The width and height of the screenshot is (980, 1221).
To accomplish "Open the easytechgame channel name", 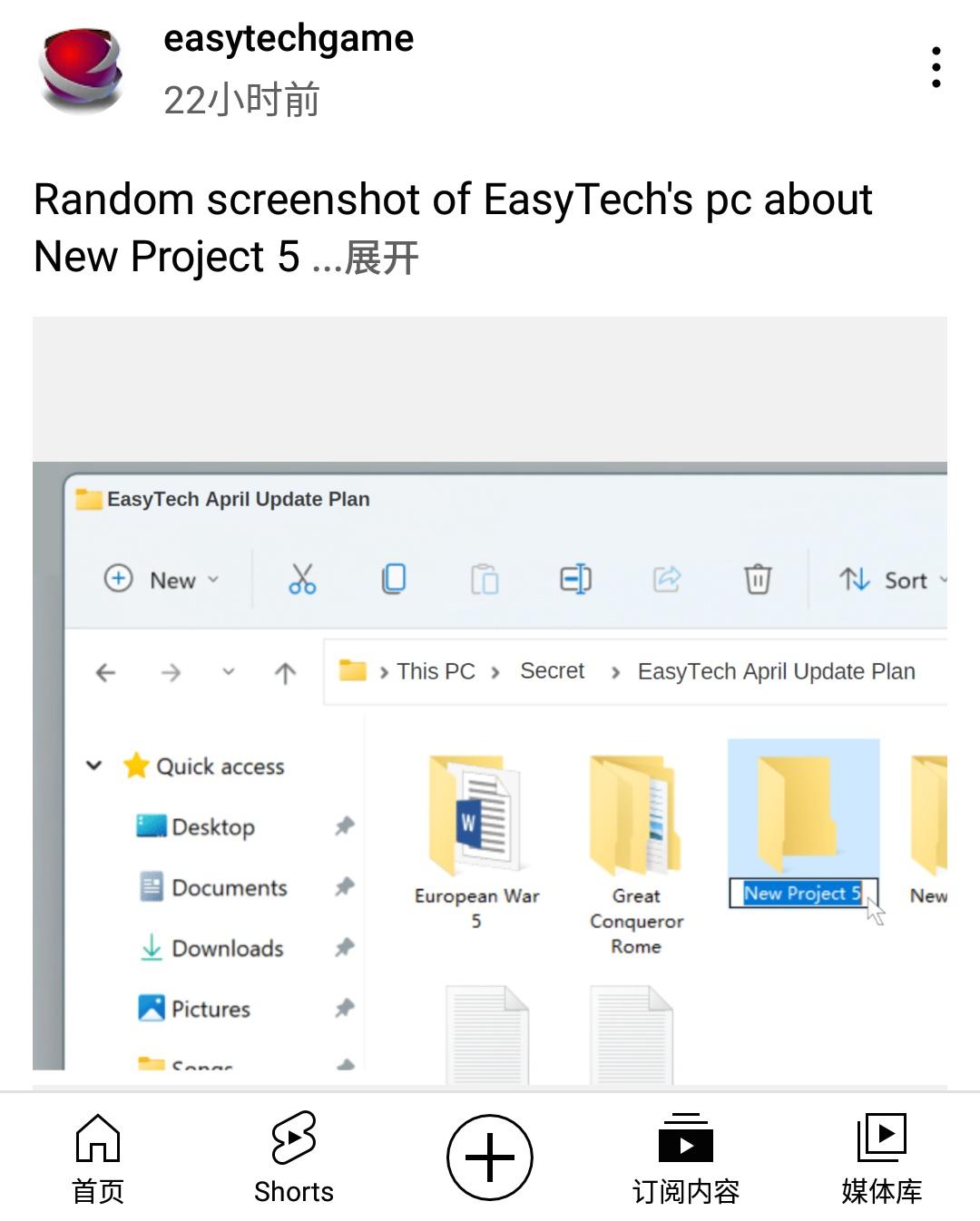I will coord(289,38).
